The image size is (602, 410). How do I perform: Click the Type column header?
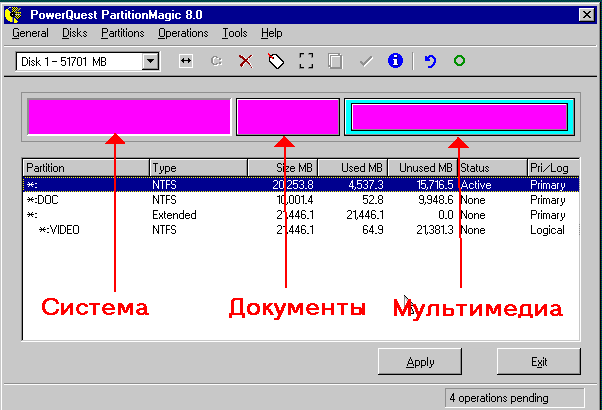click(x=198, y=168)
